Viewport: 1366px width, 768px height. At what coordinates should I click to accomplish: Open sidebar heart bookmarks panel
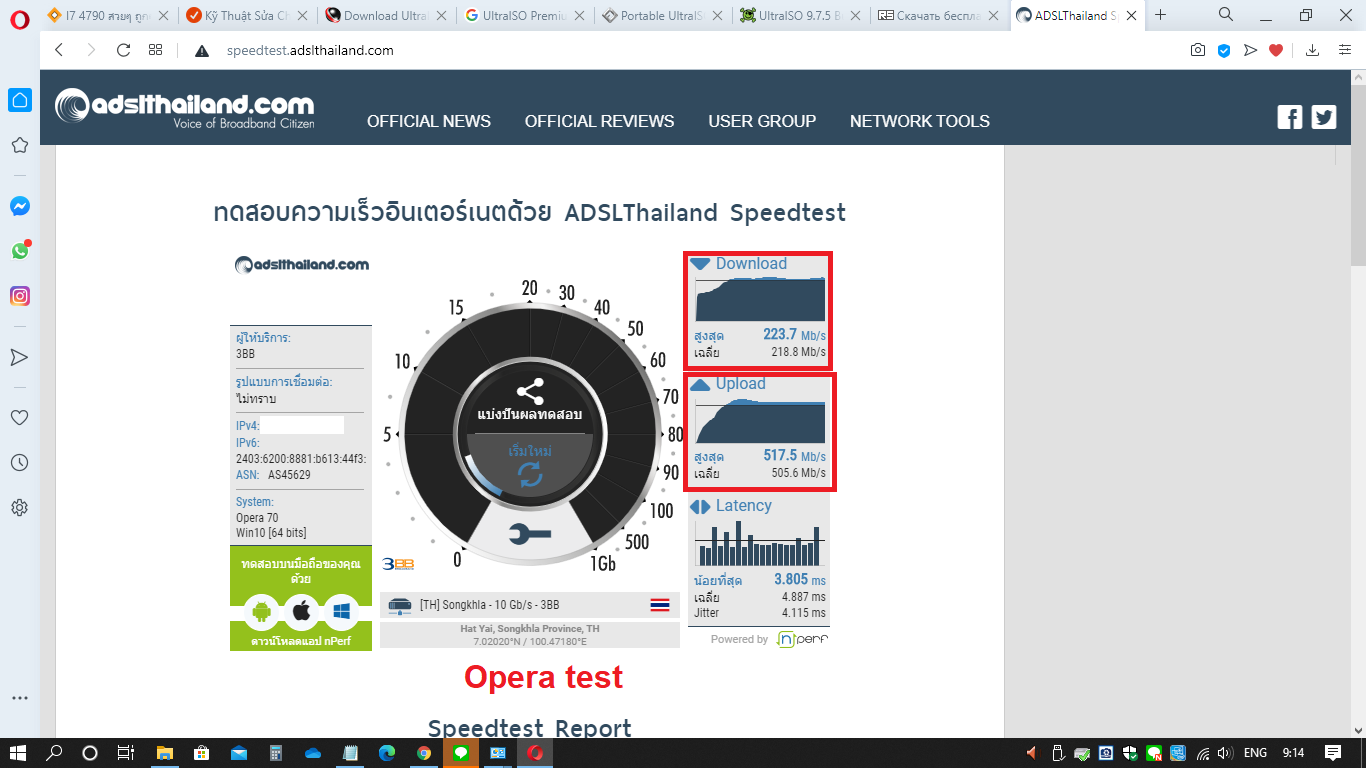[x=19, y=417]
